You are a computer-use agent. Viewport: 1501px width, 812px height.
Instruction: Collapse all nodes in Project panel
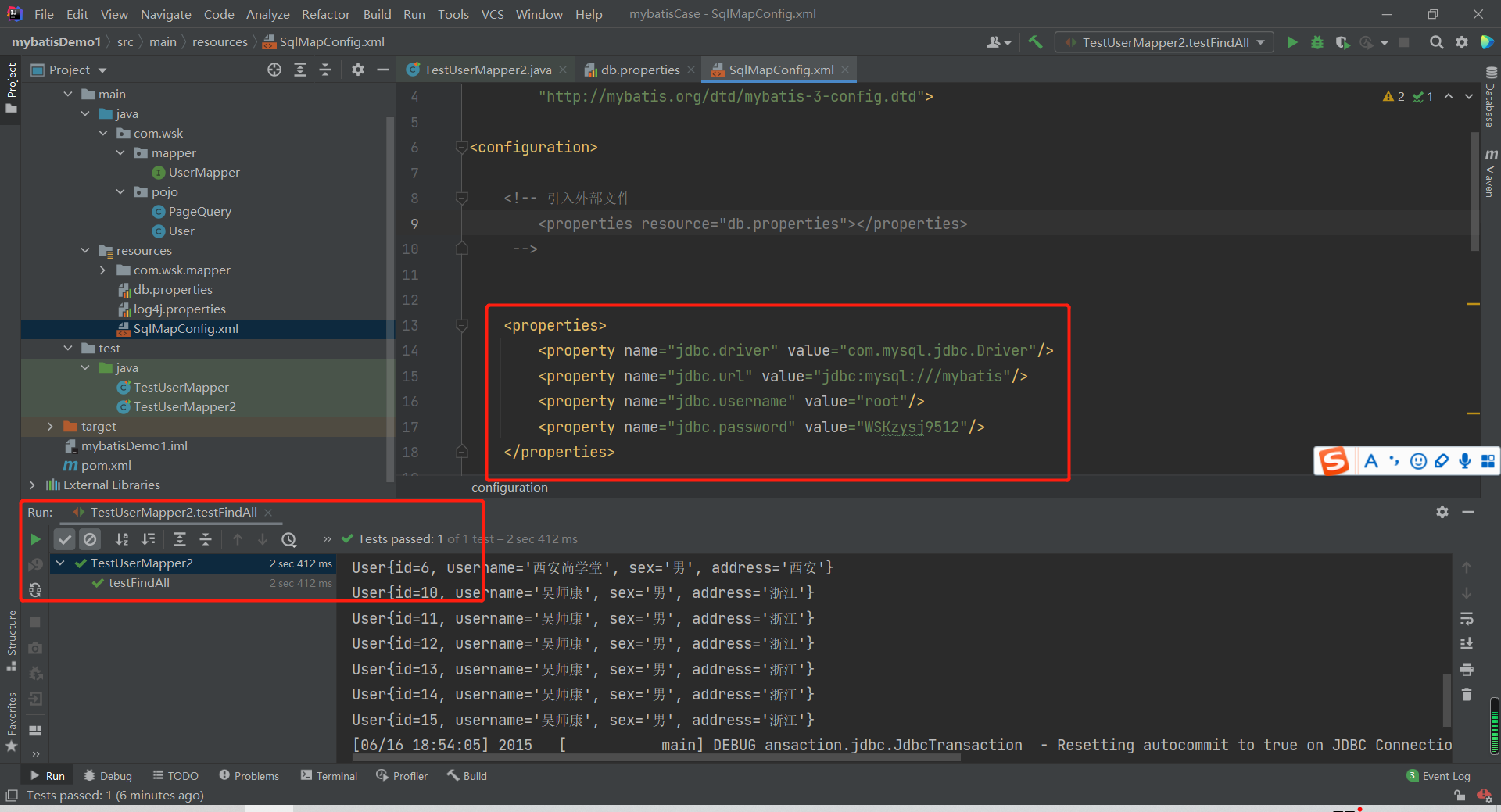(x=325, y=70)
